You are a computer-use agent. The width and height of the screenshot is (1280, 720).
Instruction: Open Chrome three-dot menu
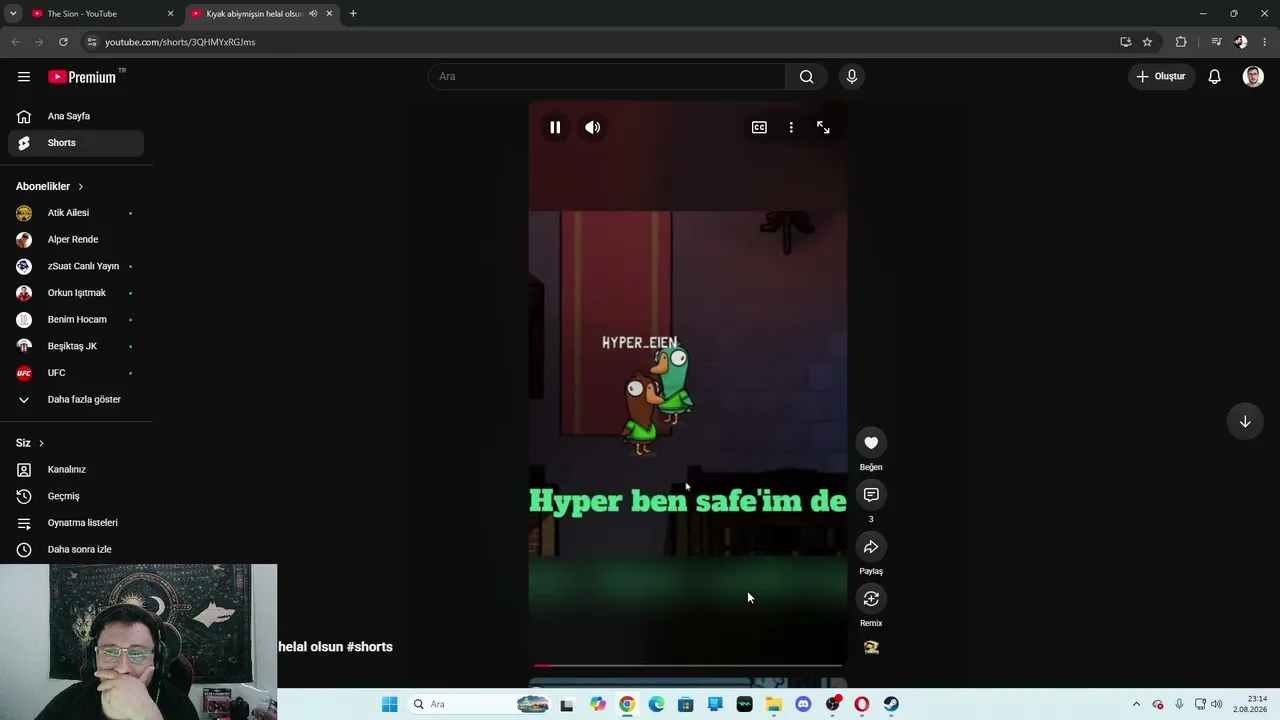click(1265, 42)
